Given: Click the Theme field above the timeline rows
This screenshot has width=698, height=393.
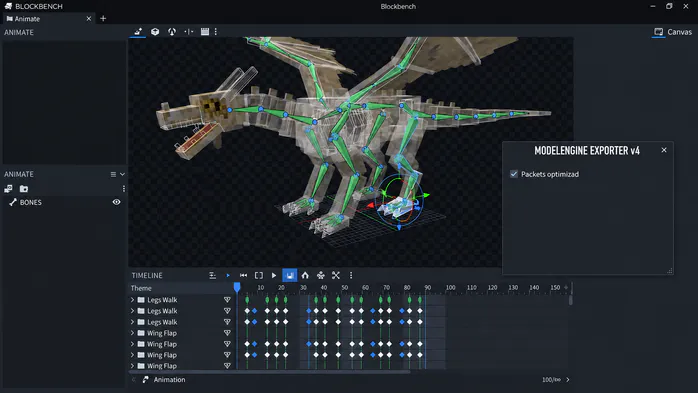Looking at the screenshot, I should tap(182, 288).
